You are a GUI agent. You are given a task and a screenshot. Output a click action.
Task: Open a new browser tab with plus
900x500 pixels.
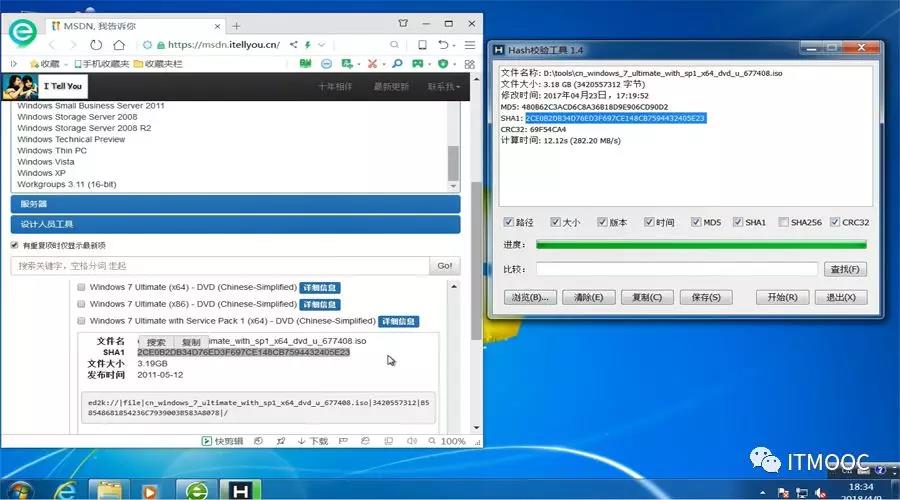pos(236,26)
